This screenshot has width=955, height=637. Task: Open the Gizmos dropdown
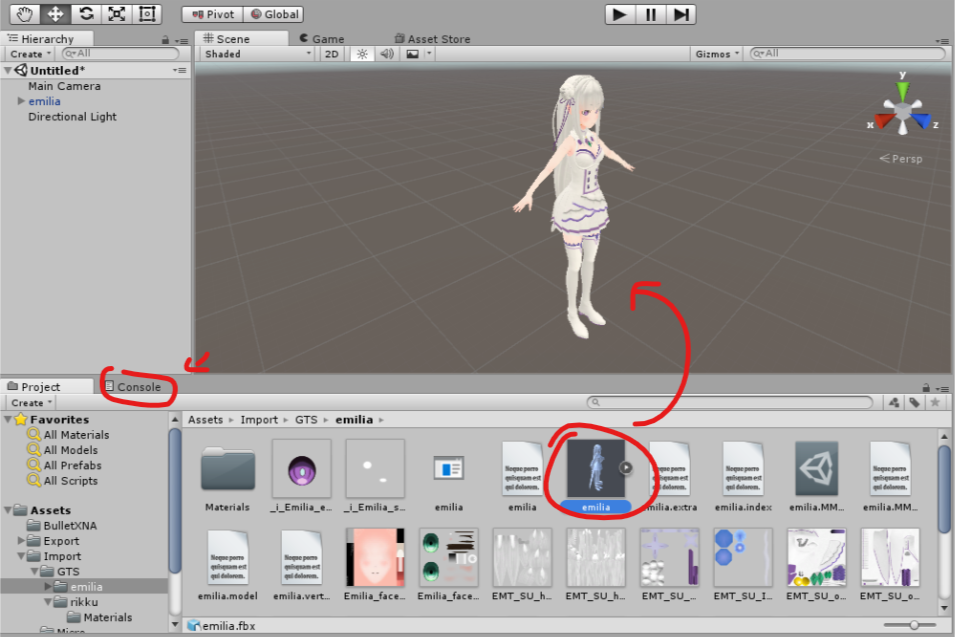tap(716, 54)
